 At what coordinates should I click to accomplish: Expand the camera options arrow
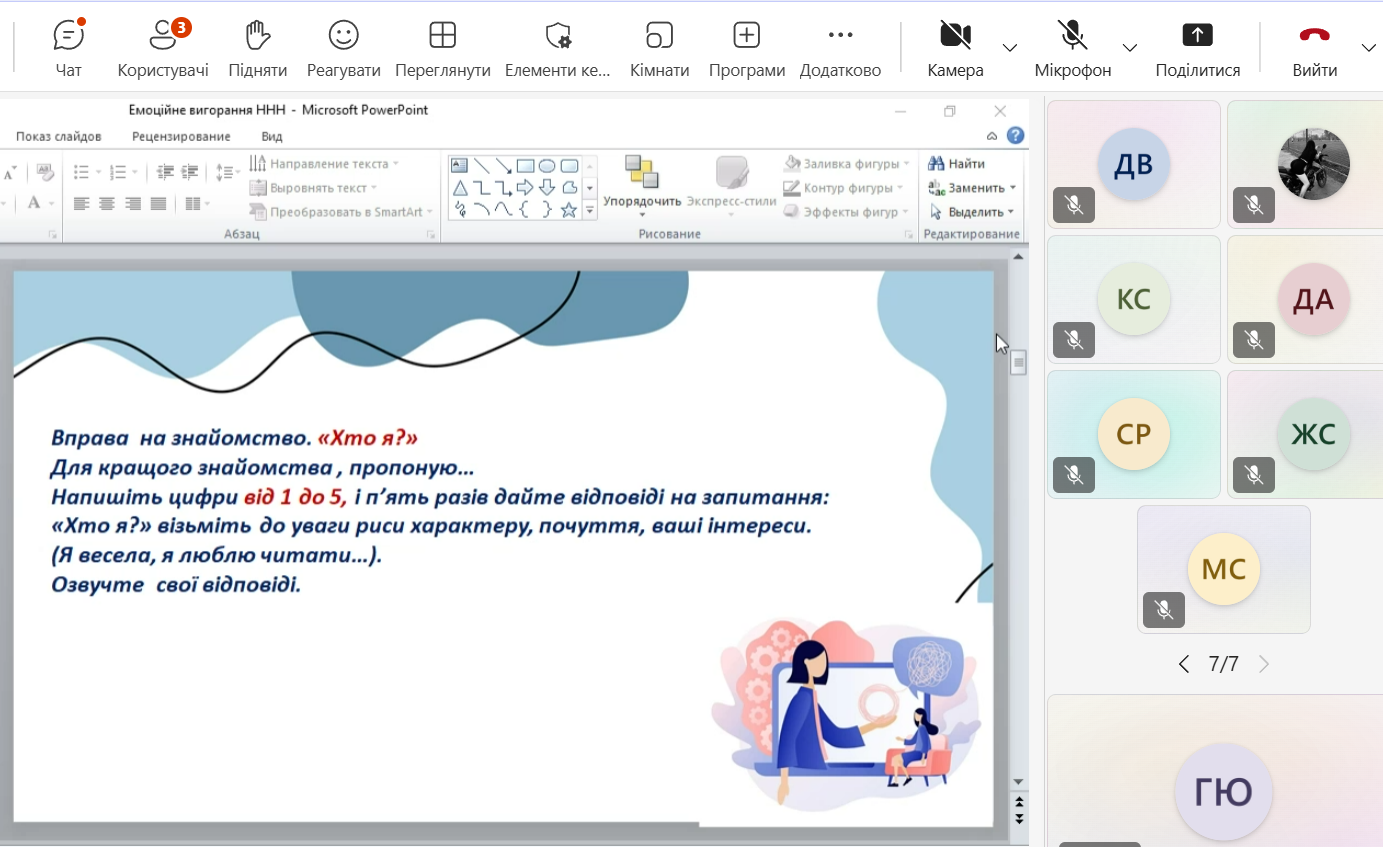(1010, 48)
